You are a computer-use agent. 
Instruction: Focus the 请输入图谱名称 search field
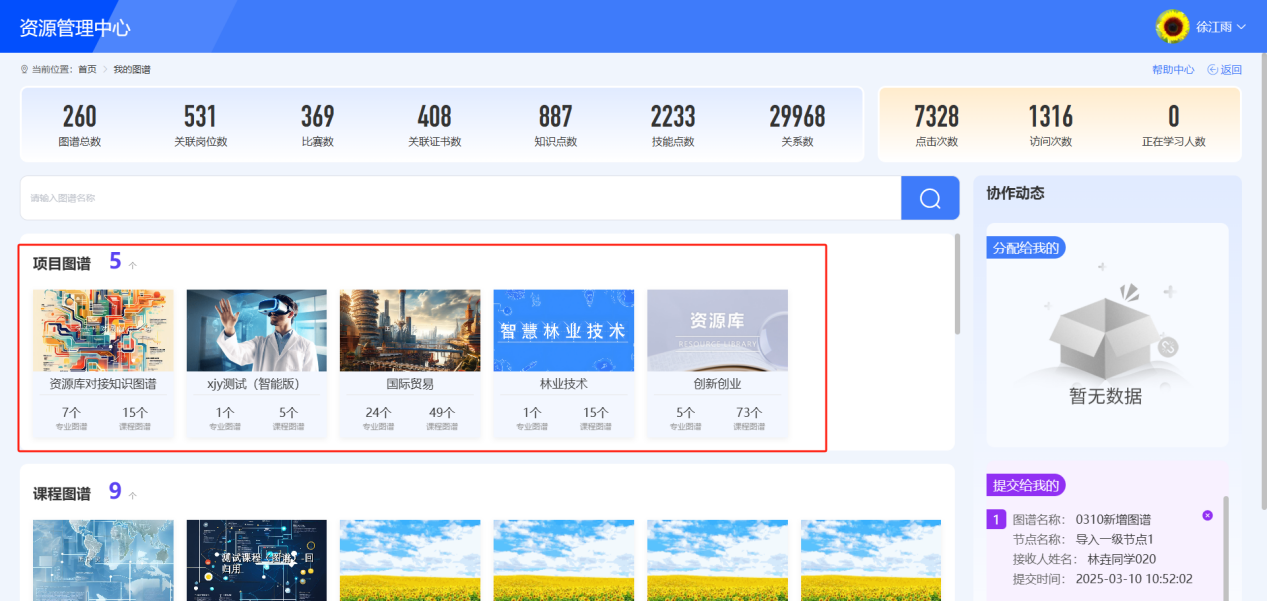click(x=461, y=198)
